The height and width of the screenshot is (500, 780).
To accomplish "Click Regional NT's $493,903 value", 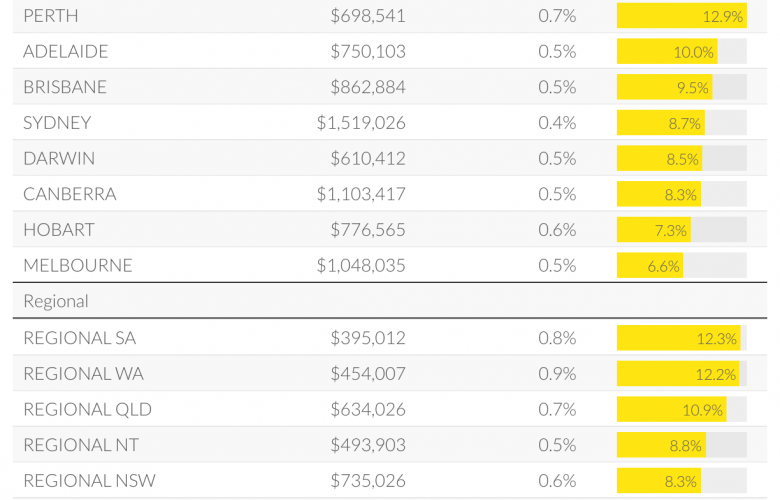I will (368, 445).
